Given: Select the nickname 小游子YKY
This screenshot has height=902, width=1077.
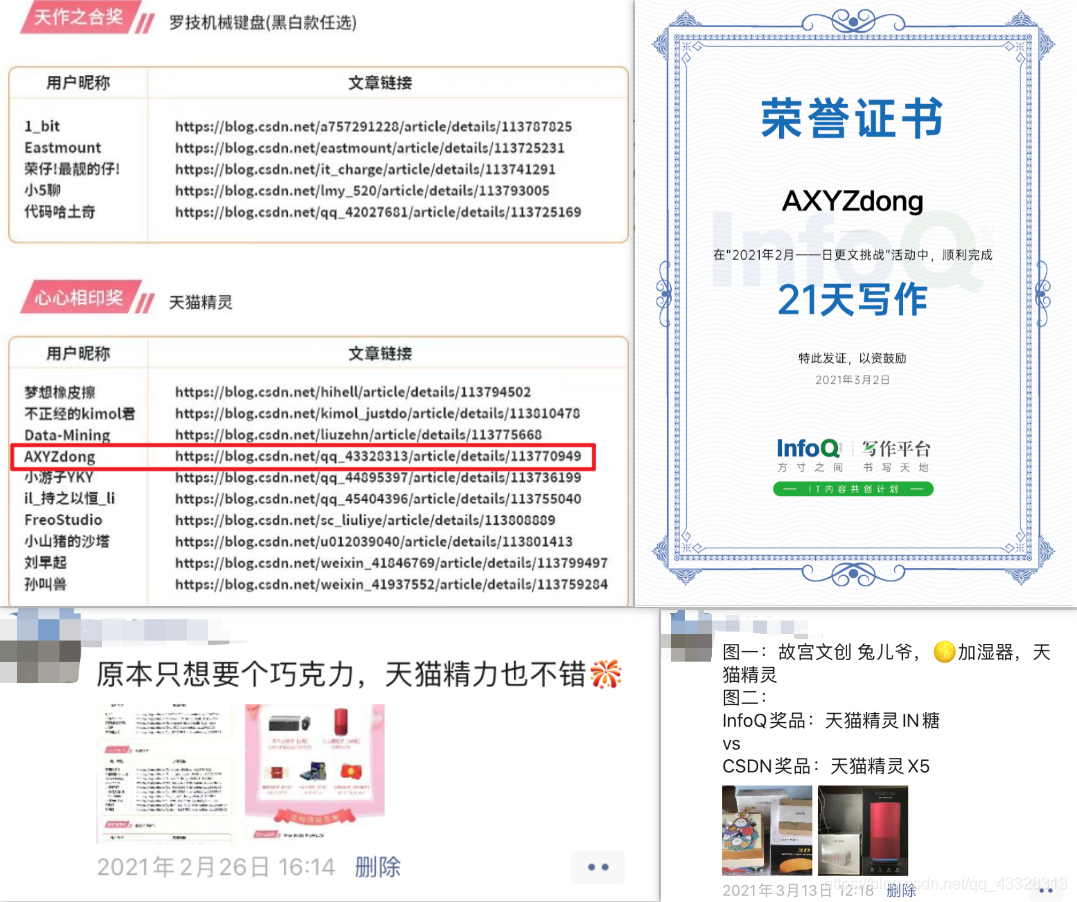Looking at the screenshot, I should click(x=59, y=477).
